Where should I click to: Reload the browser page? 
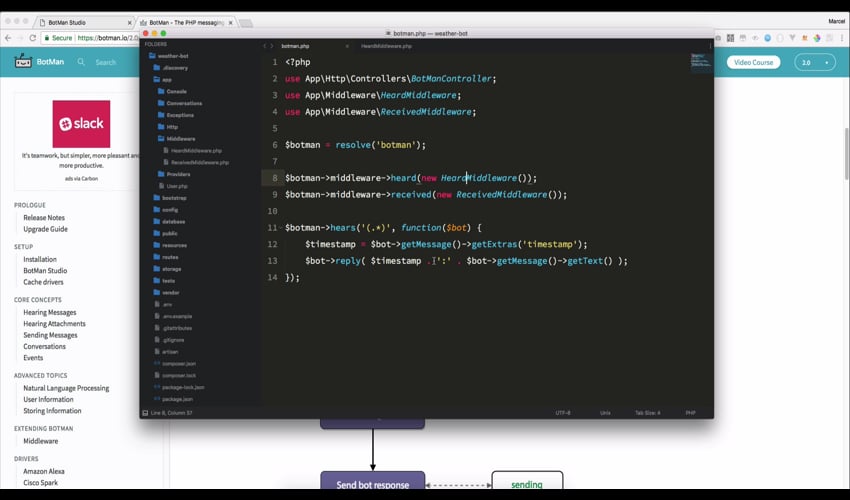point(33,38)
